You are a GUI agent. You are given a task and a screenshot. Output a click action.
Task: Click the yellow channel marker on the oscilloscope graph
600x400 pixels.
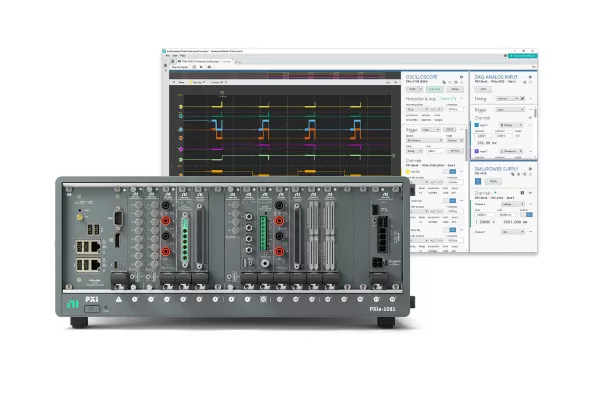[181, 104]
